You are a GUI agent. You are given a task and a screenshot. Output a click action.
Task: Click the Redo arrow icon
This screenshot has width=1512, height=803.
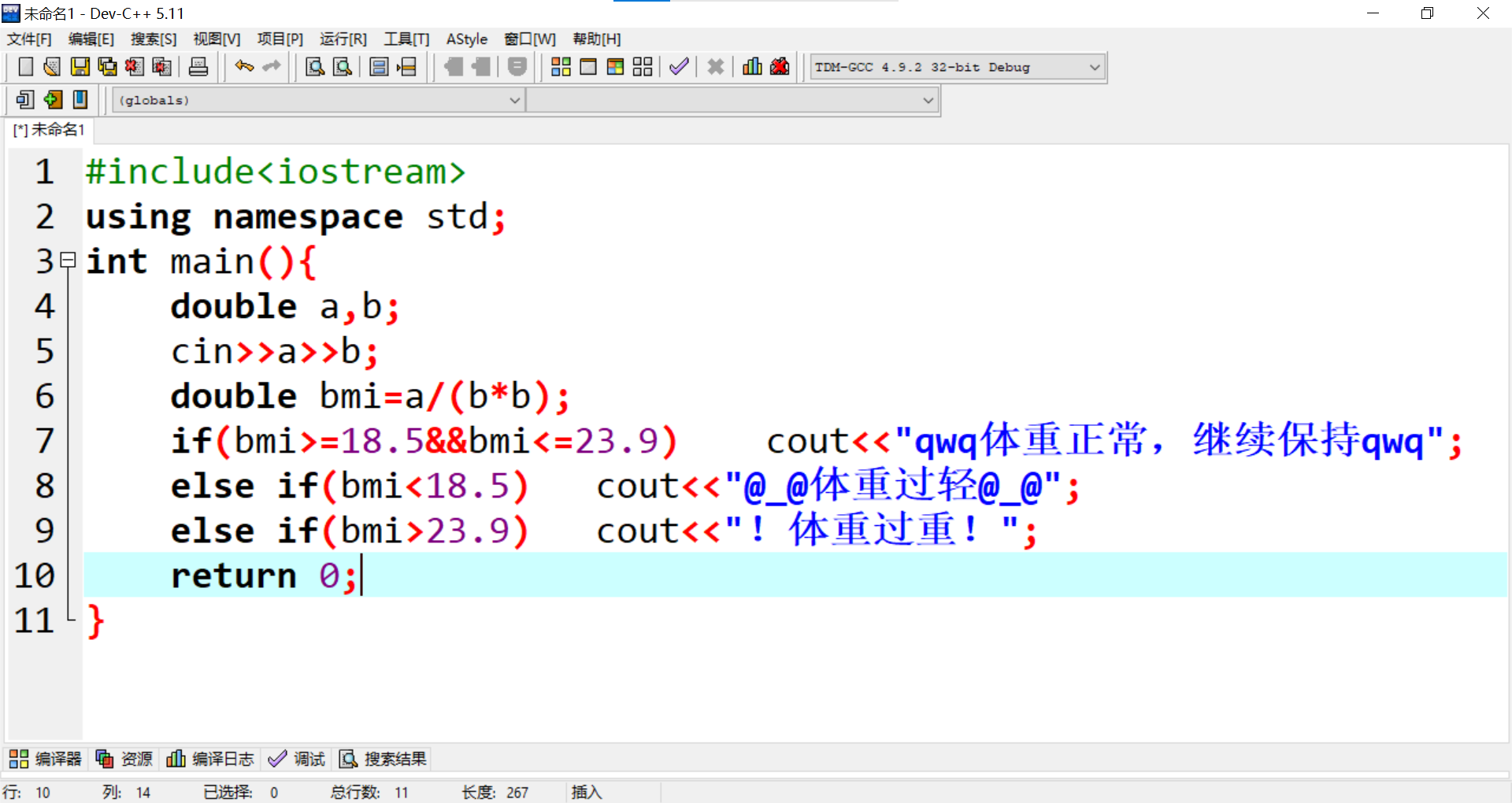coord(272,67)
